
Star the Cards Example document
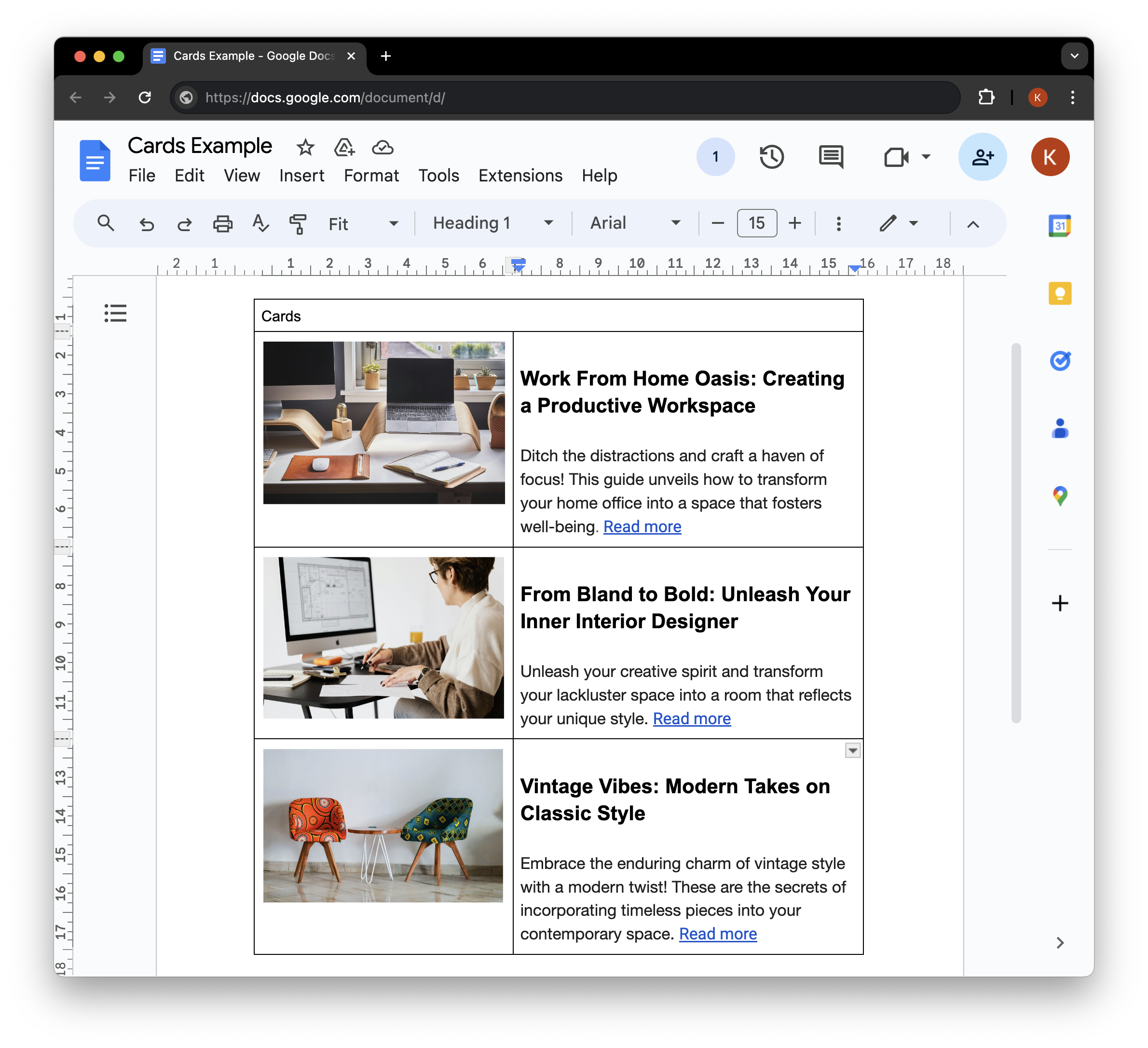tap(305, 148)
